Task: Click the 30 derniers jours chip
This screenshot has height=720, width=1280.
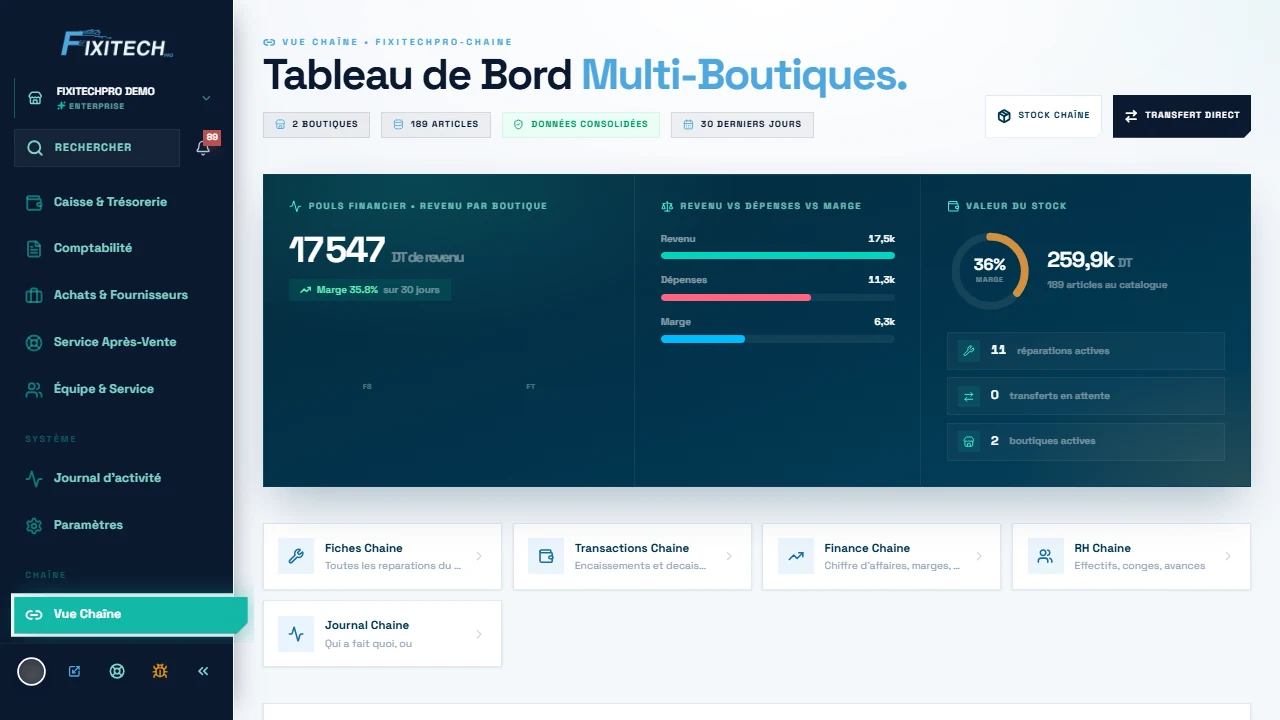Action: pyautogui.click(x=742, y=124)
